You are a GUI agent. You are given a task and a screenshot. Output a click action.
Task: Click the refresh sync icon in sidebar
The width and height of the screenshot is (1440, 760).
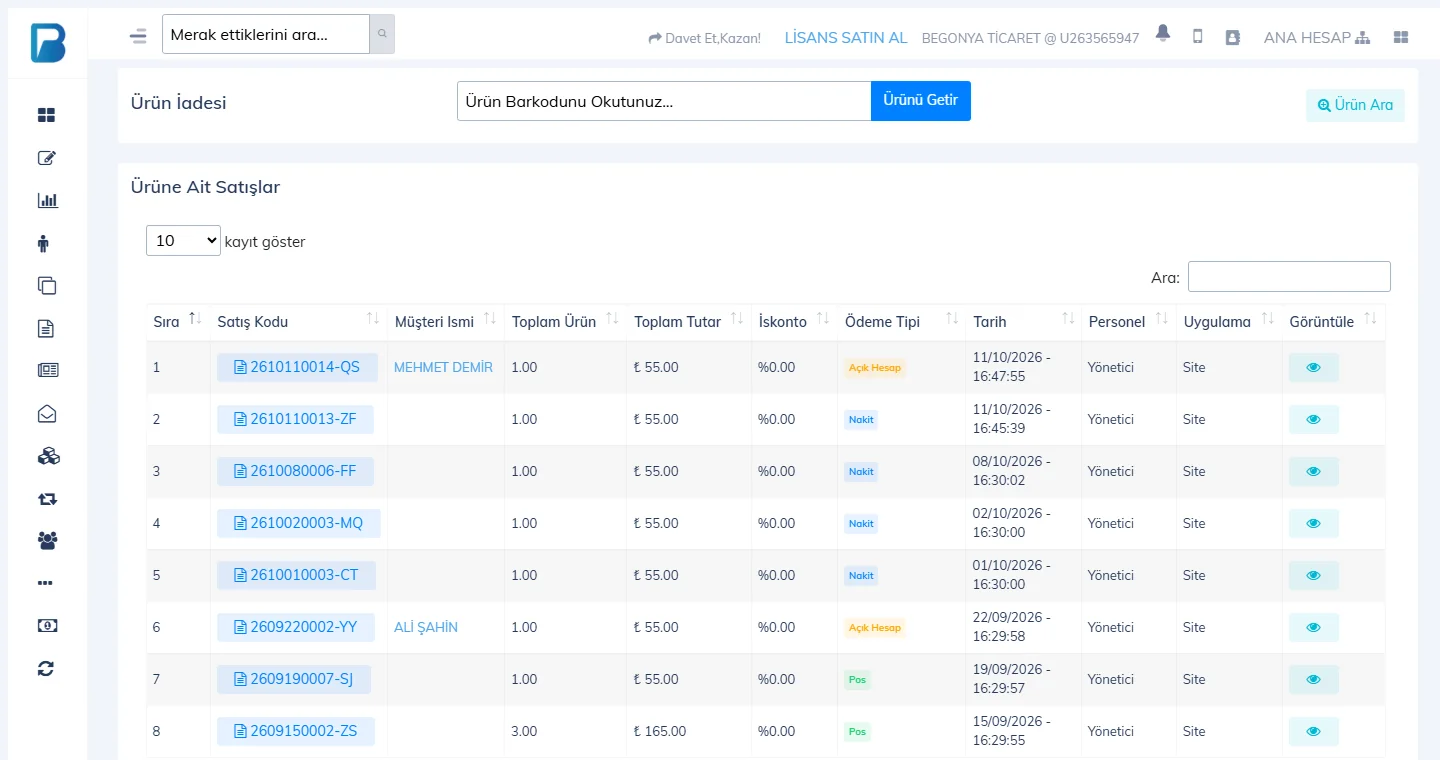tap(46, 668)
